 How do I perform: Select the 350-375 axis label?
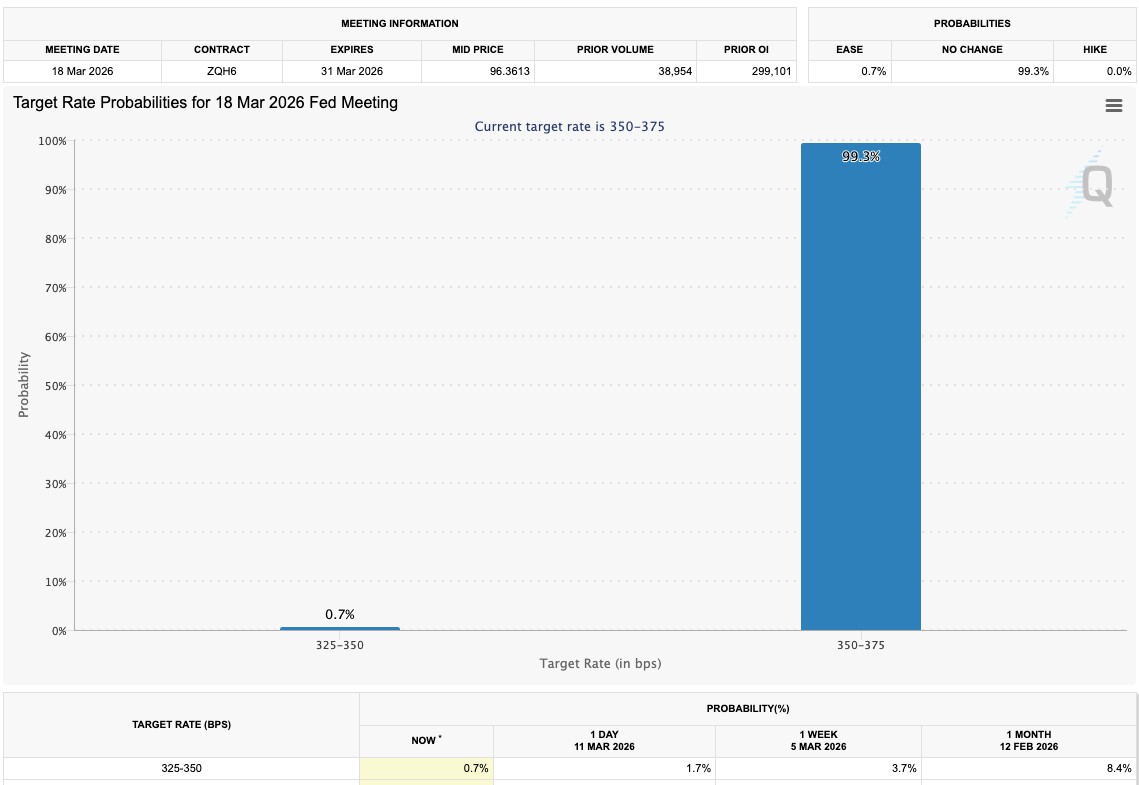point(861,645)
